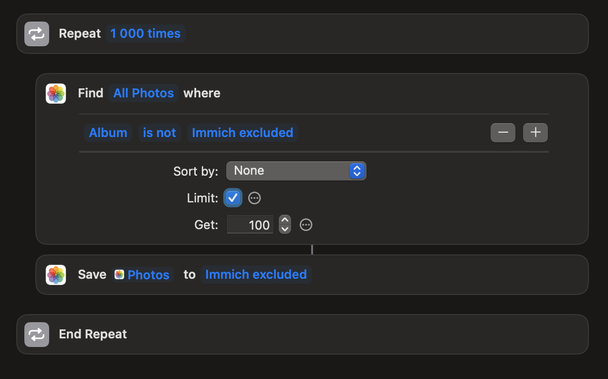
Task: Click the Get count field showing 100
Action: tap(250, 225)
